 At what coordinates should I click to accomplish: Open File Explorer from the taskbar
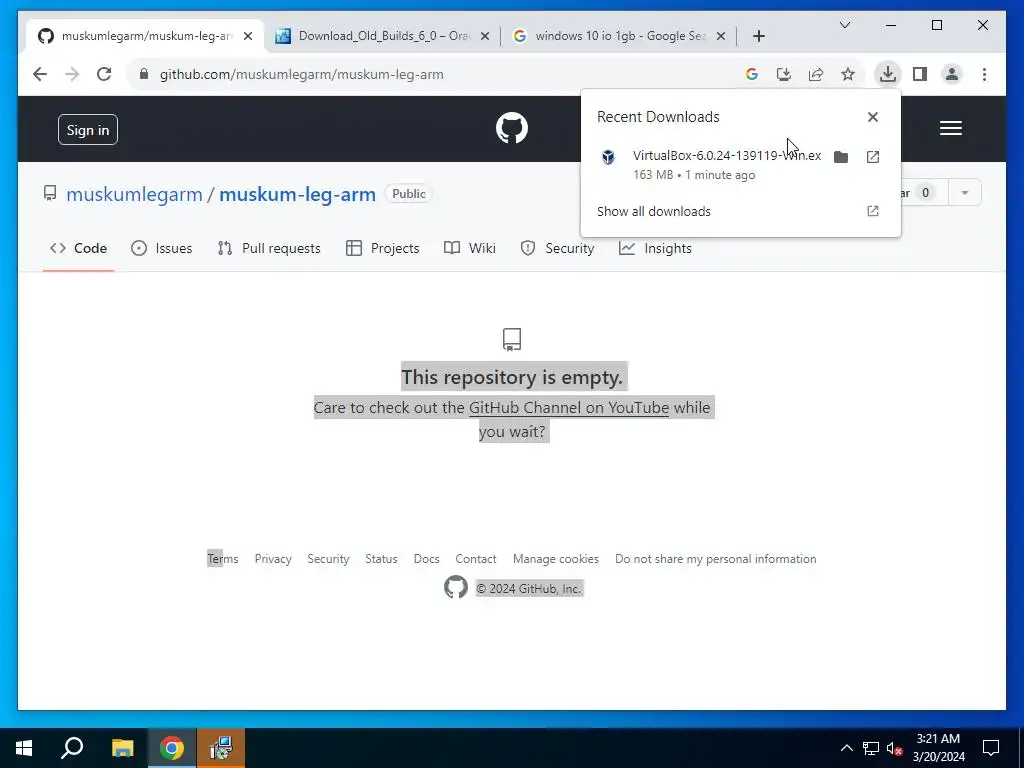122,748
